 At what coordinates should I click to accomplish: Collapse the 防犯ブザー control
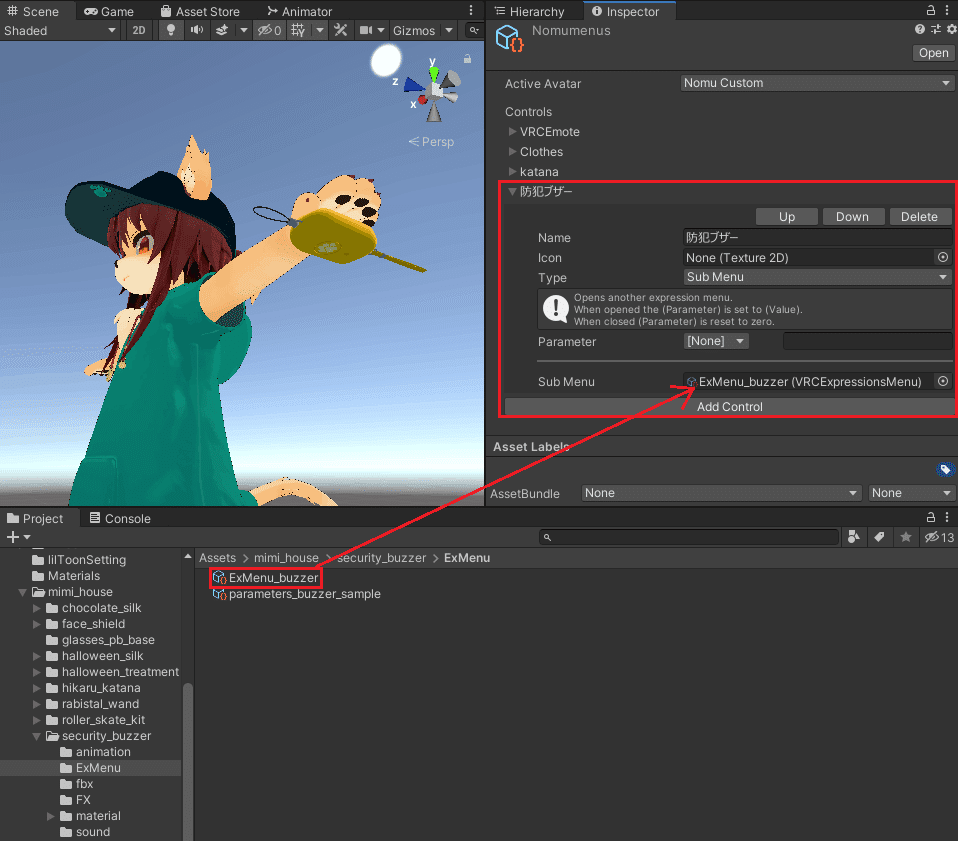(513, 192)
